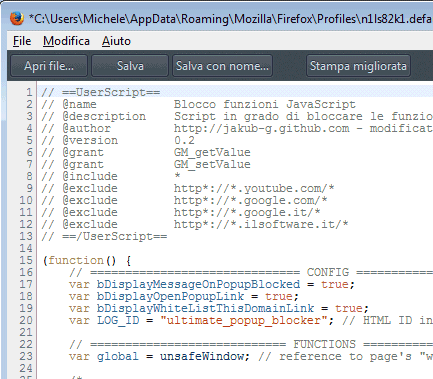Click the script name Blocco funzioni JavaScript
The width and height of the screenshot is (433, 379).
tap(265, 104)
